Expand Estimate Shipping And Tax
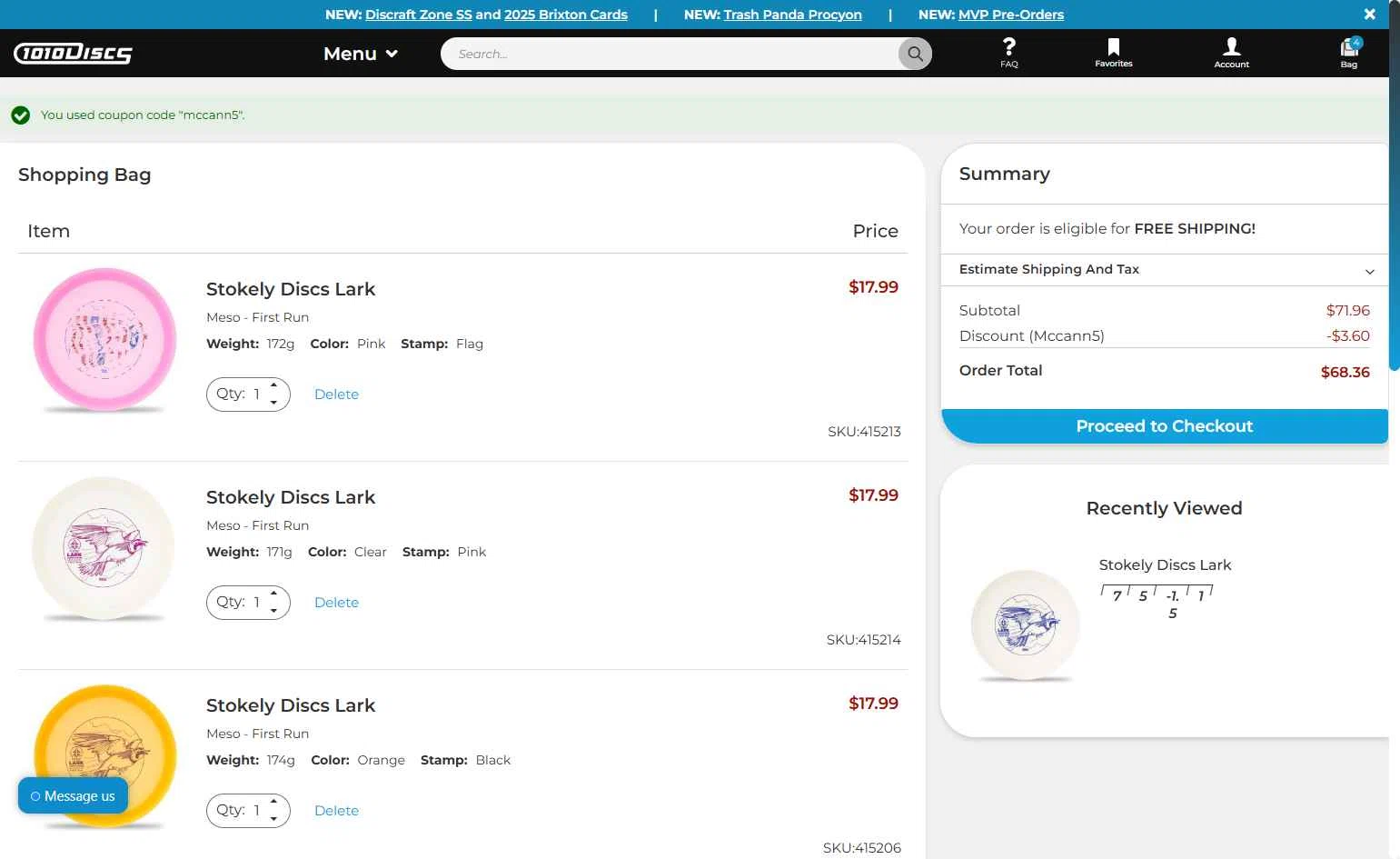 (1165, 269)
